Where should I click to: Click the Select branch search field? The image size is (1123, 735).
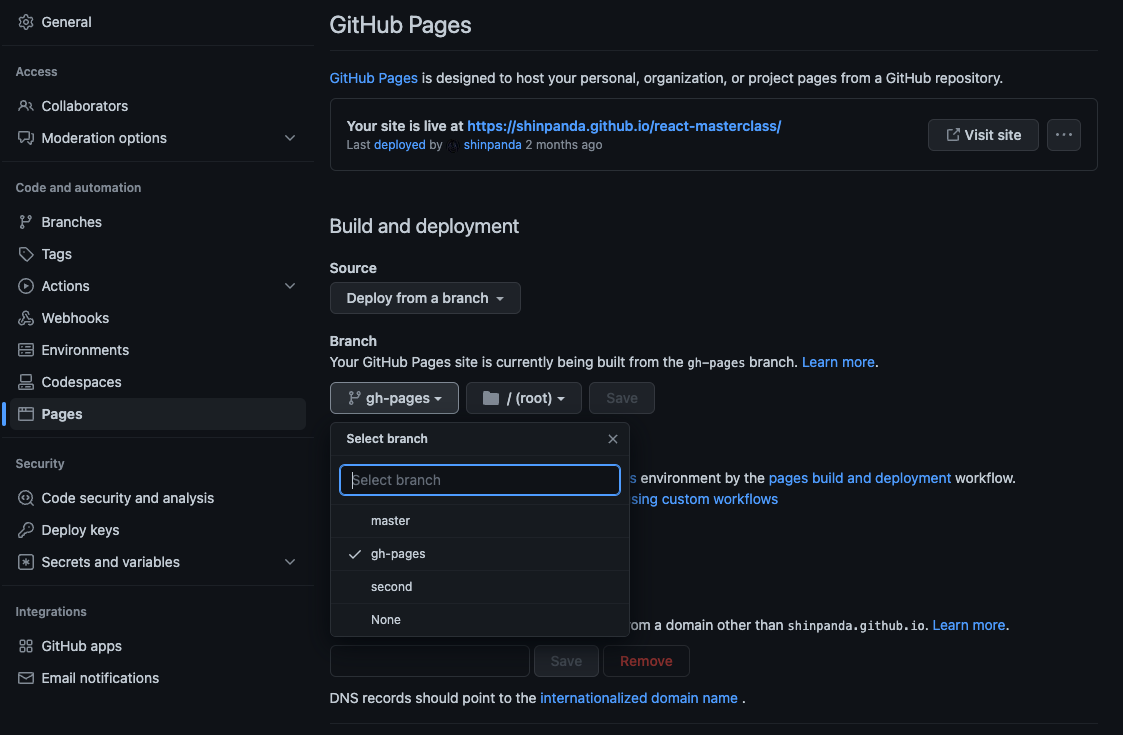click(479, 480)
